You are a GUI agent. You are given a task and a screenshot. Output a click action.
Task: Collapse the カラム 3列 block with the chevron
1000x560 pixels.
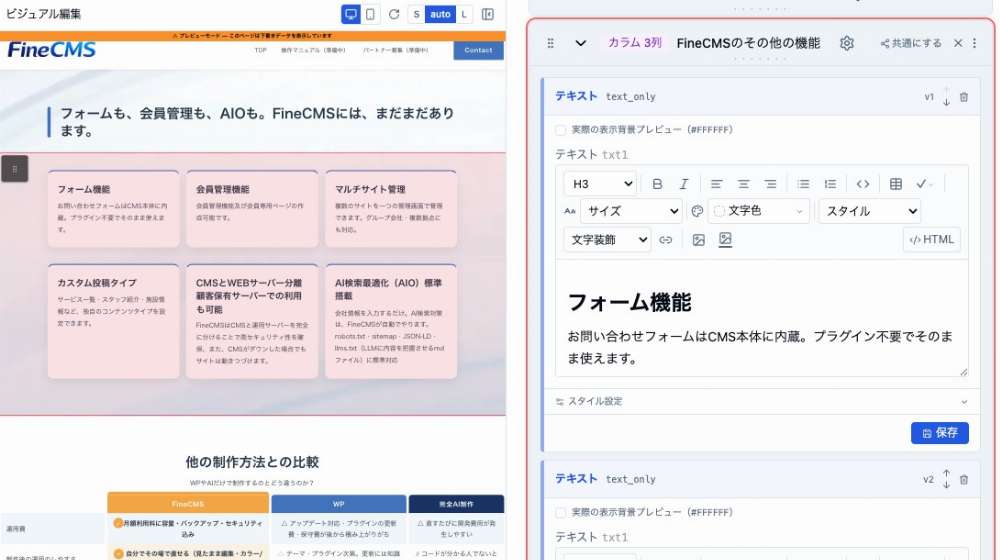[580, 43]
